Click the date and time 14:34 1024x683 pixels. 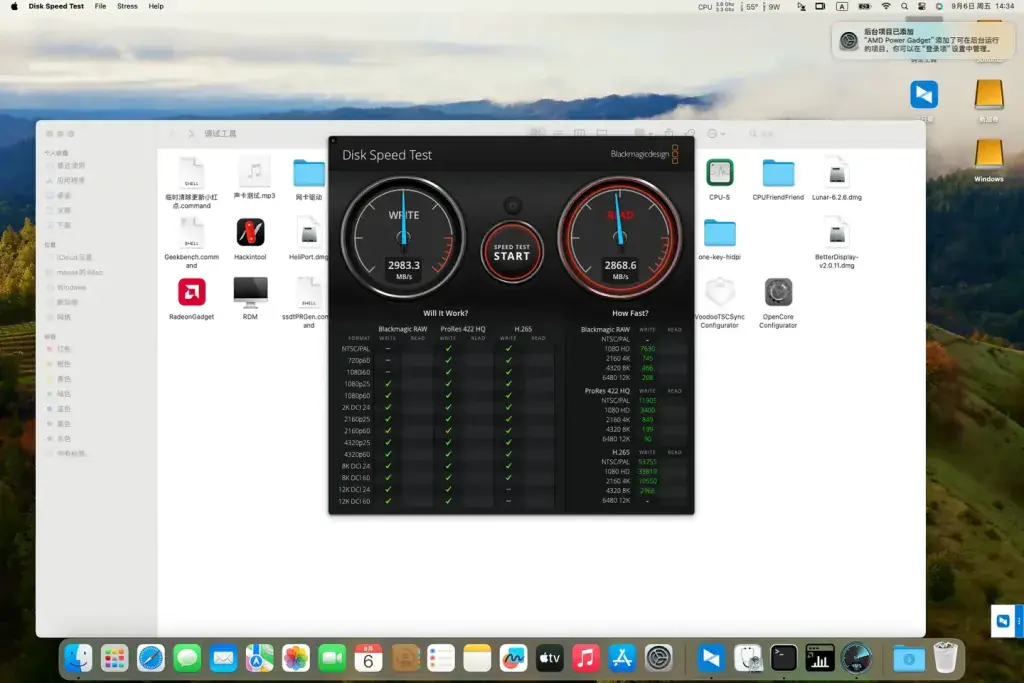click(983, 6)
